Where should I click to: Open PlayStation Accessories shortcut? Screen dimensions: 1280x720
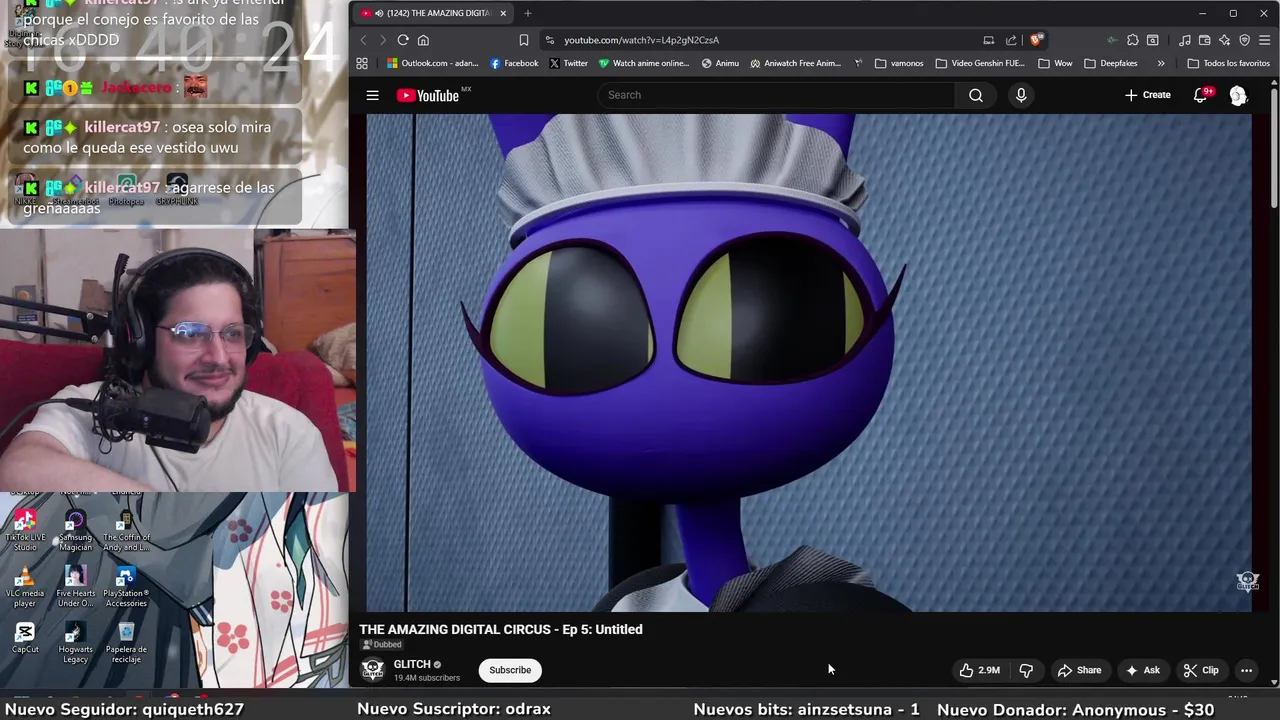tap(126, 587)
